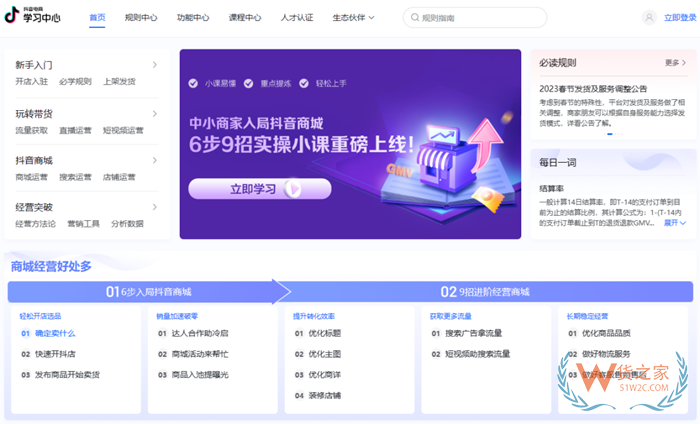The height and width of the screenshot is (424, 700).
Task: Click the 销量加速破零 card heading
Action: coord(177,316)
